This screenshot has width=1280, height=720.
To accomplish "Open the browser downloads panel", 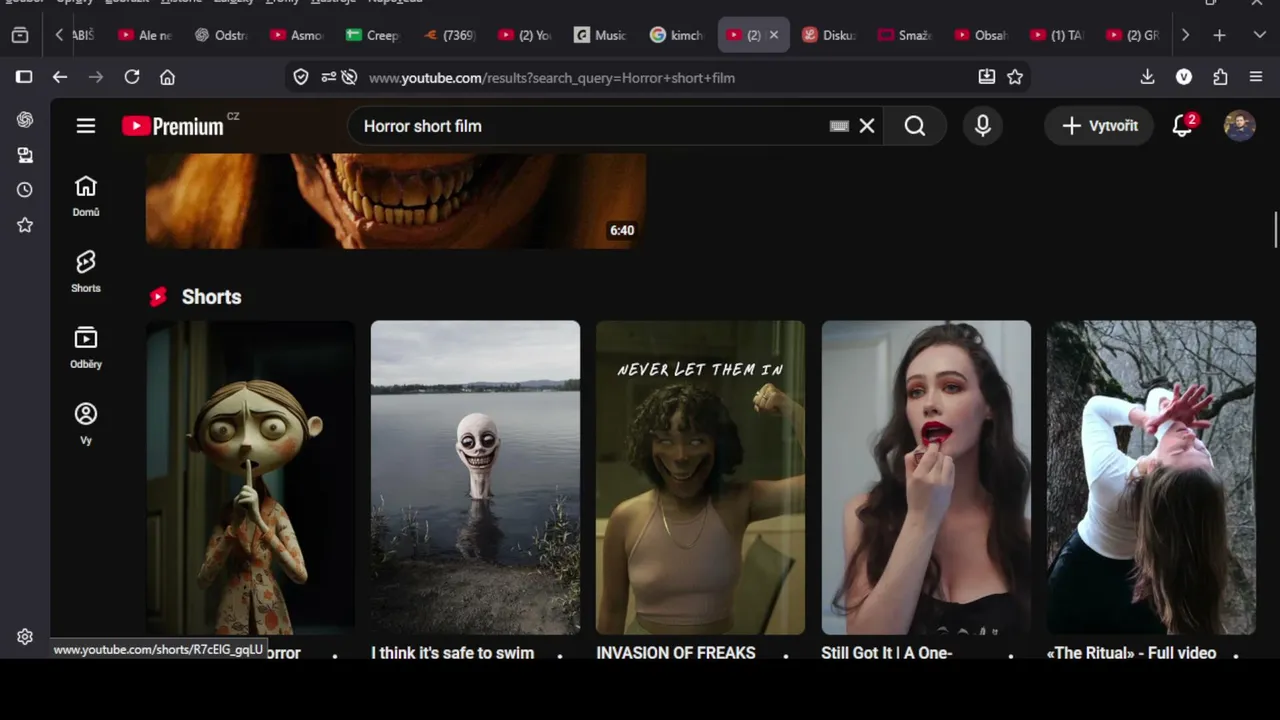I will 1148,77.
